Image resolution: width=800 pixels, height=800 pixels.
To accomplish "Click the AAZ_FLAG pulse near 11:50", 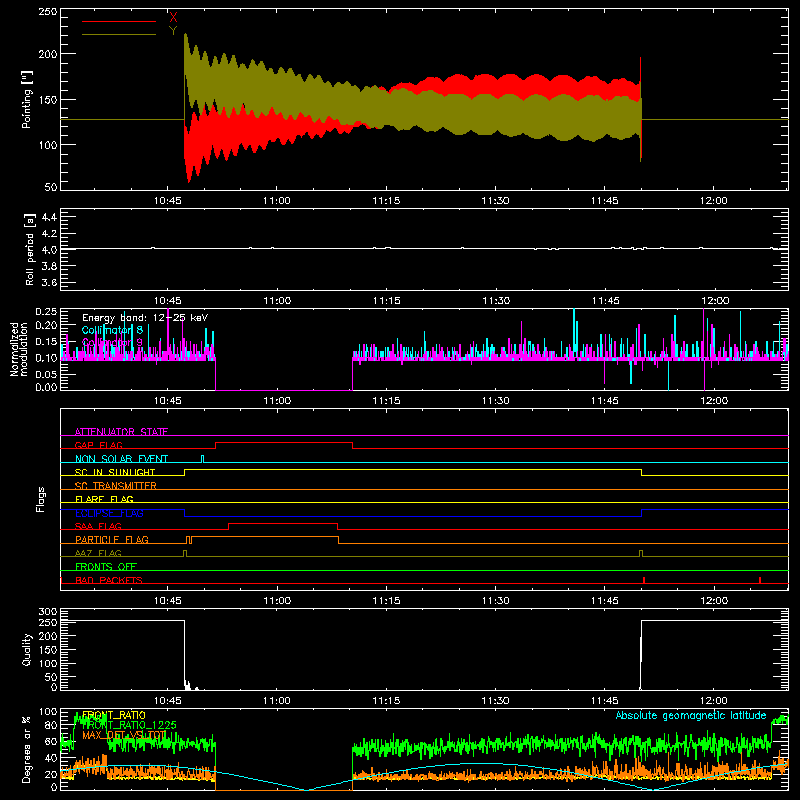I will pos(641,553).
